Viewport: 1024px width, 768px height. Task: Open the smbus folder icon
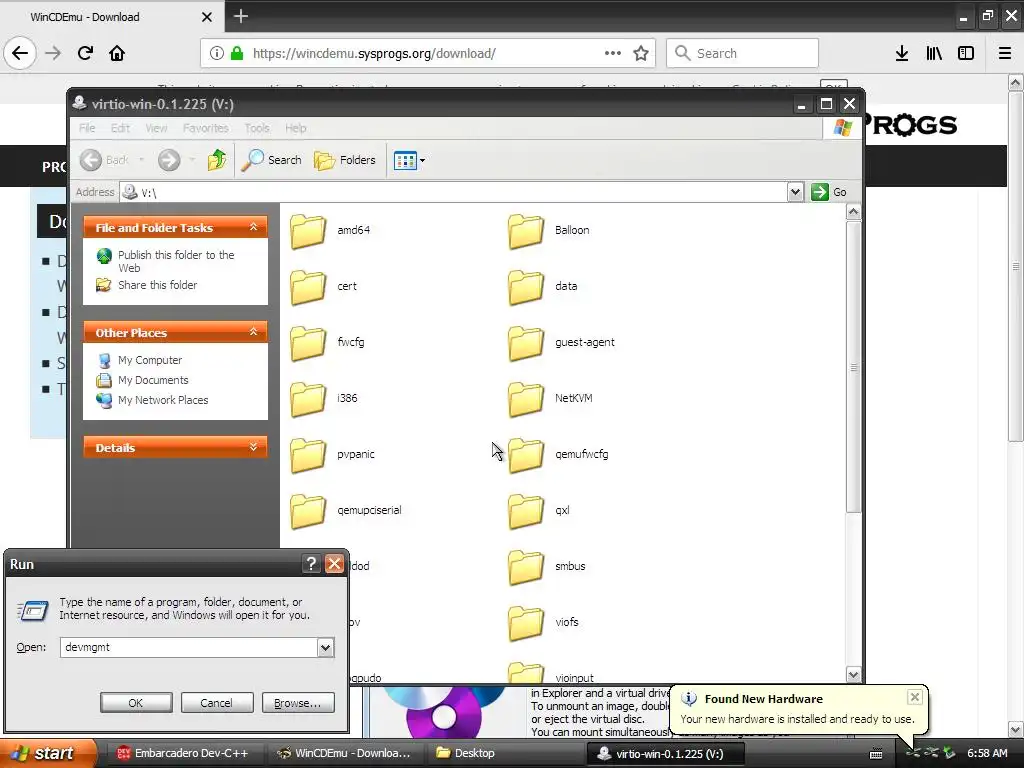point(526,568)
